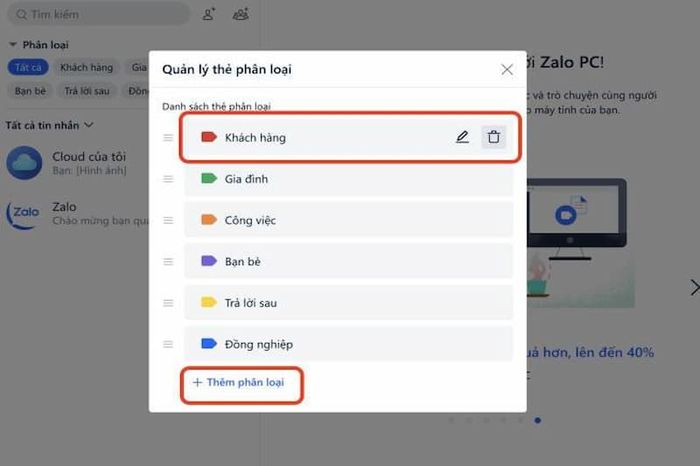Screen dimensions: 700x466
Task: Click the drag handle beside Đồng nghiệp
Action: (168, 344)
